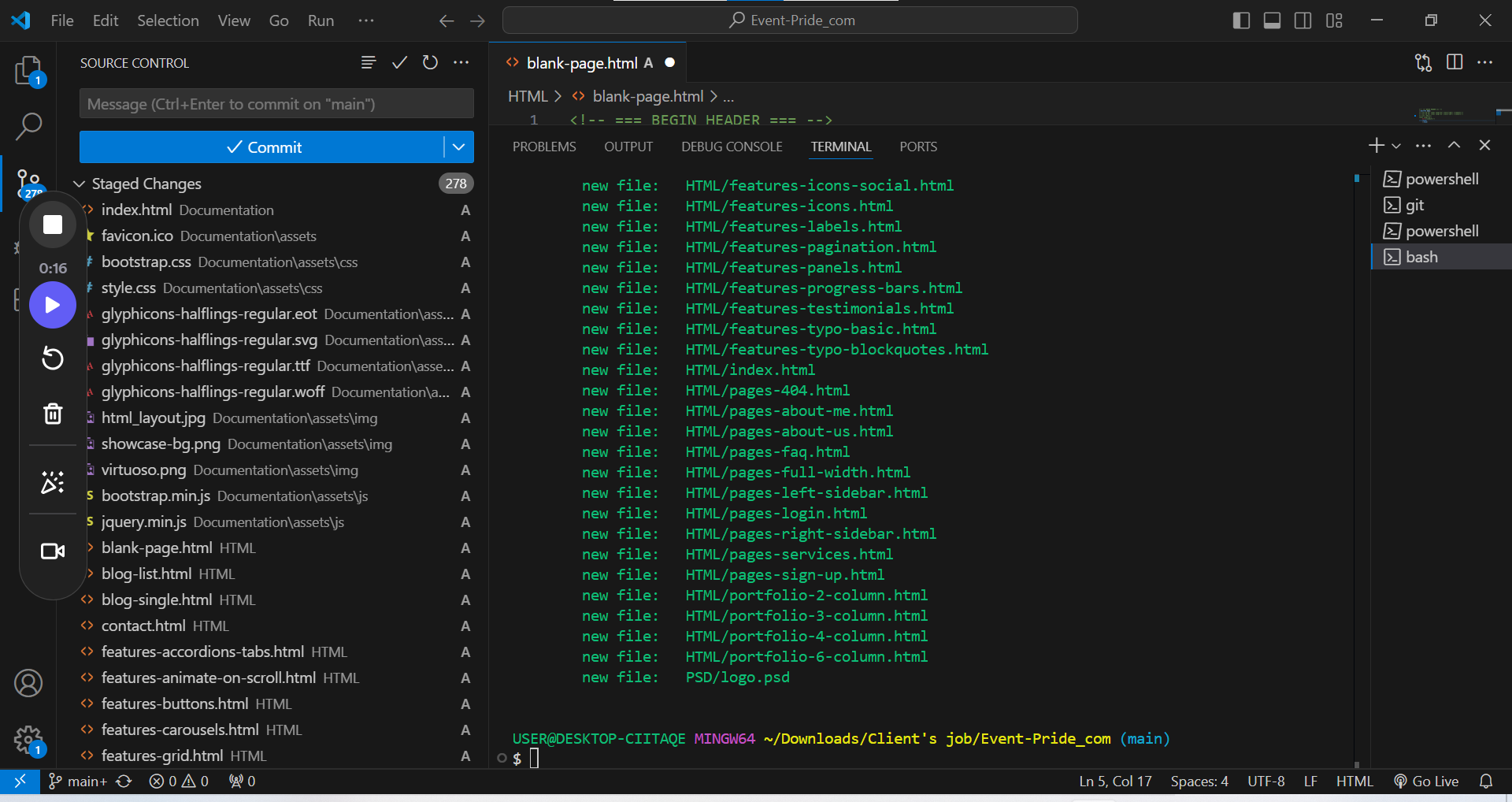The image size is (1512, 802).
Task: Open the Search view in activity bar
Action: pos(28,126)
